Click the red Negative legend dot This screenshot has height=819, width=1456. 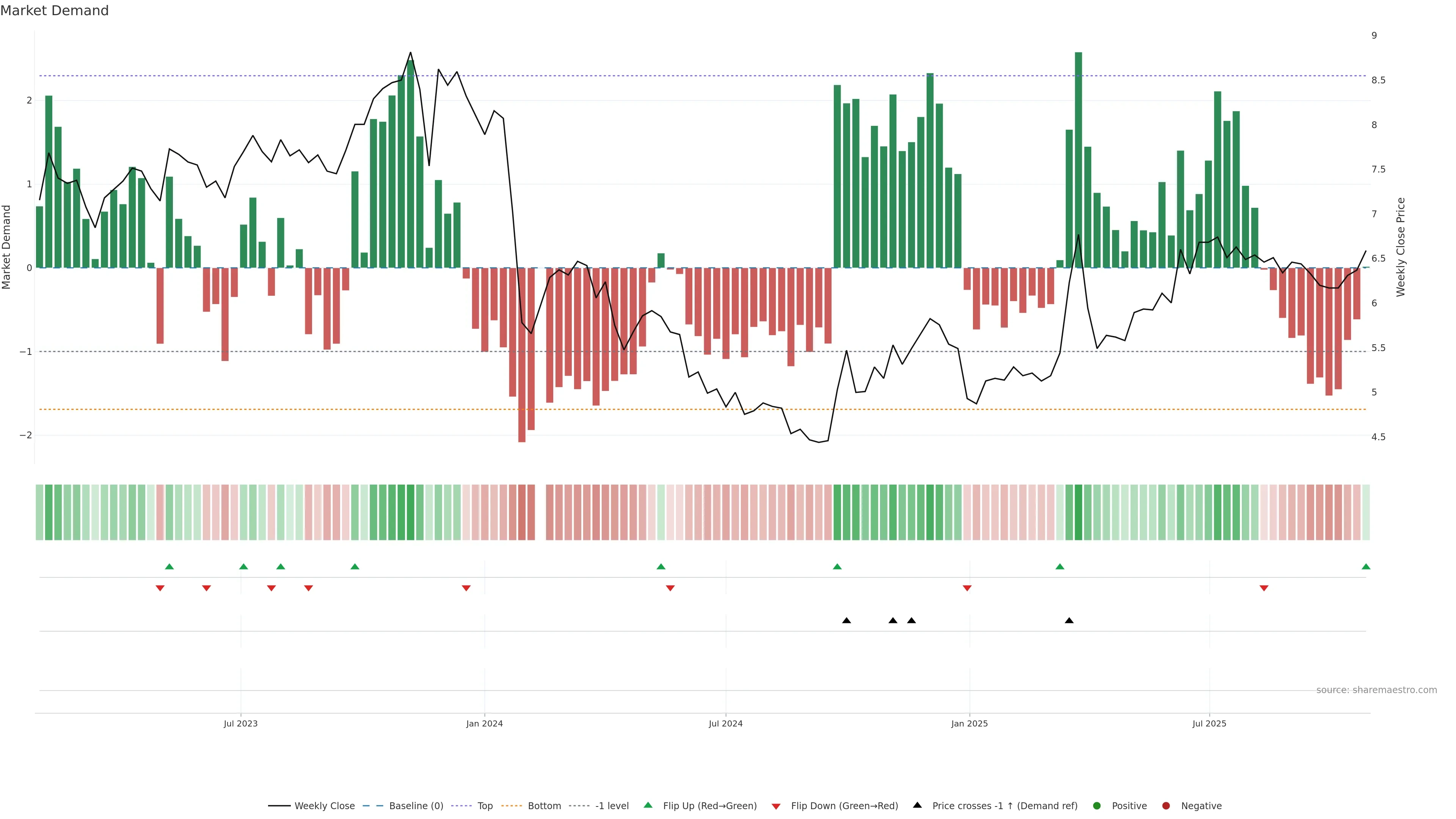pos(1166,805)
